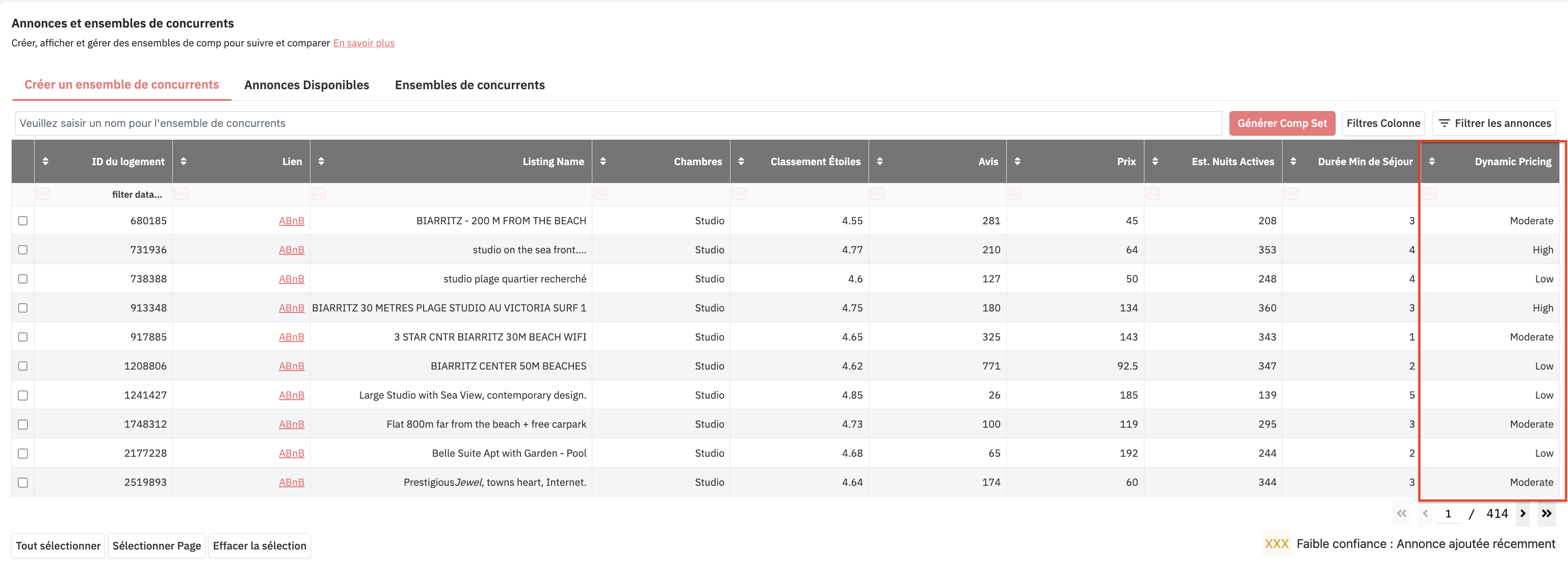Image resolution: width=1568 pixels, height=574 pixels.
Task: Sort by Listing Name column
Action: tap(321, 161)
